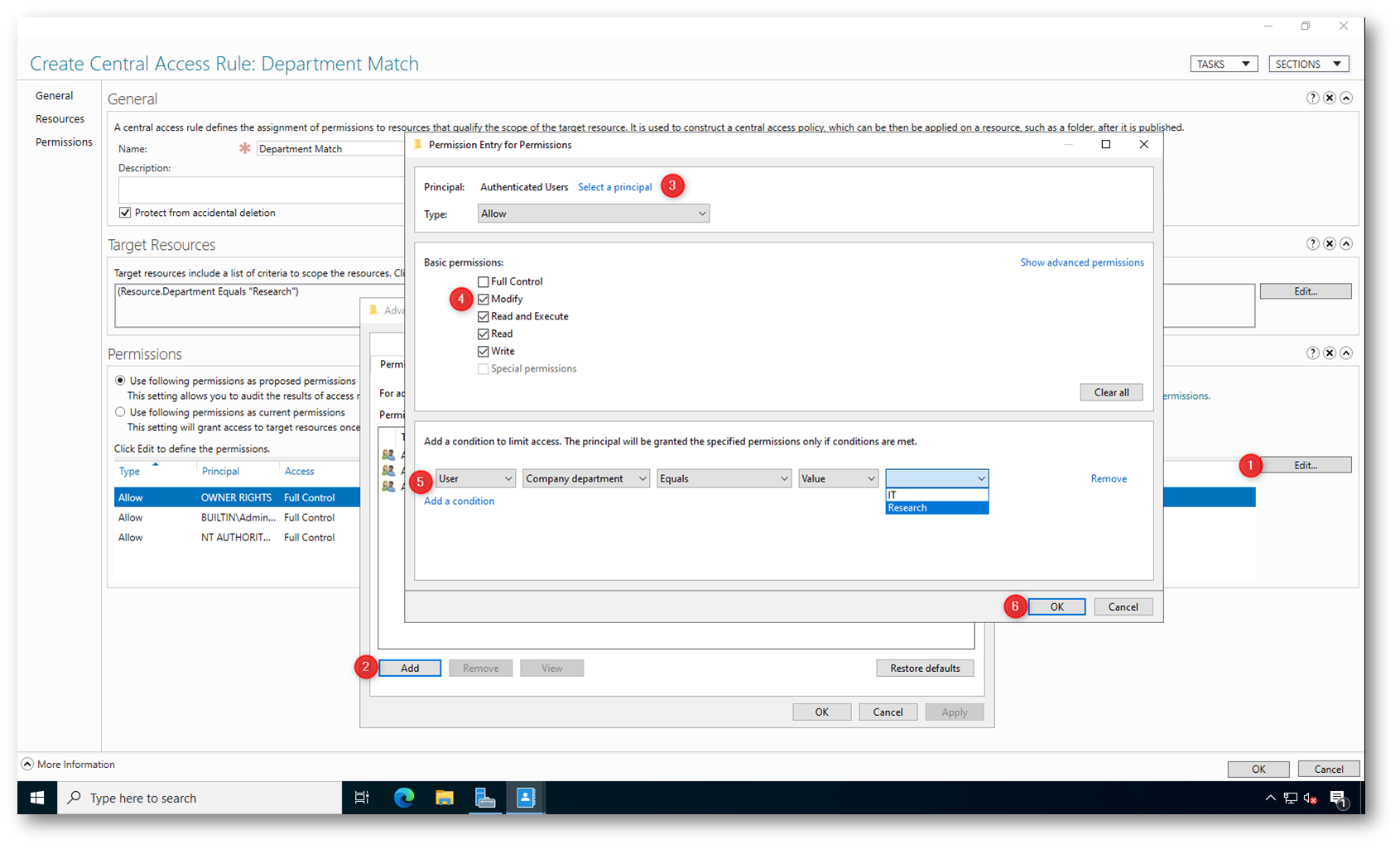Choose Research from the dropdown list

click(x=936, y=508)
